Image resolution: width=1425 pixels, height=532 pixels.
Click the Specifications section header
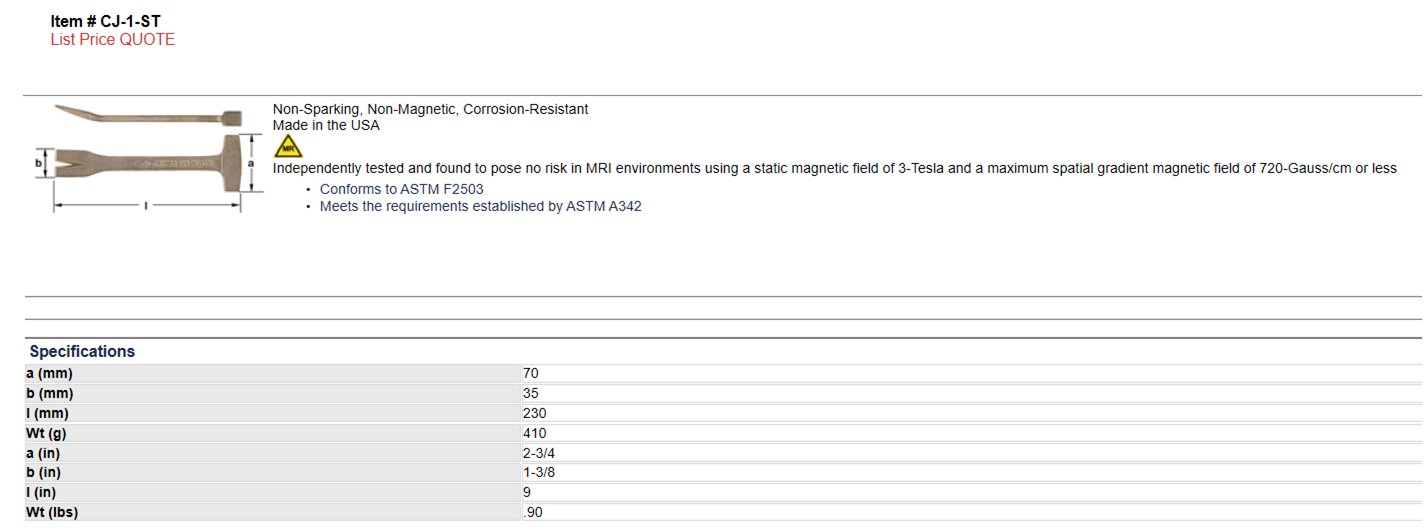coord(82,351)
